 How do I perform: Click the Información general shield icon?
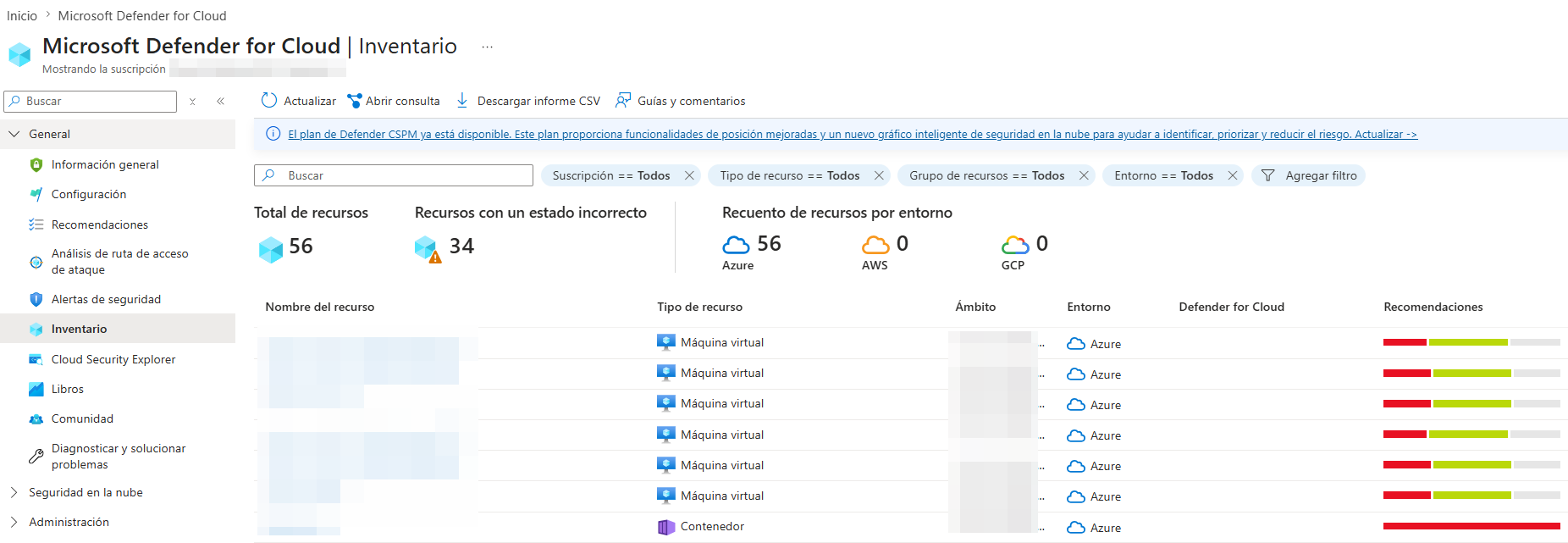(x=36, y=165)
